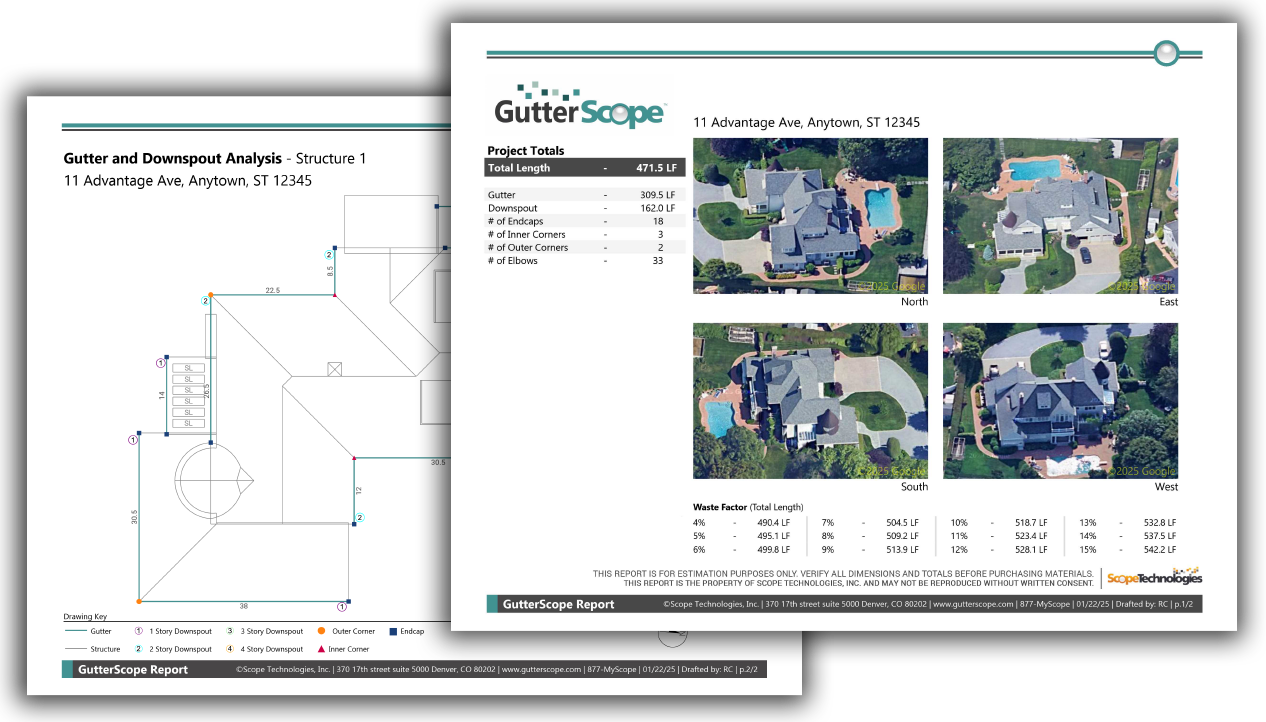Image resolution: width=1266 pixels, height=722 pixels.
Task: Click the GutterScope logo on front page
Action: tap(580, 105)
